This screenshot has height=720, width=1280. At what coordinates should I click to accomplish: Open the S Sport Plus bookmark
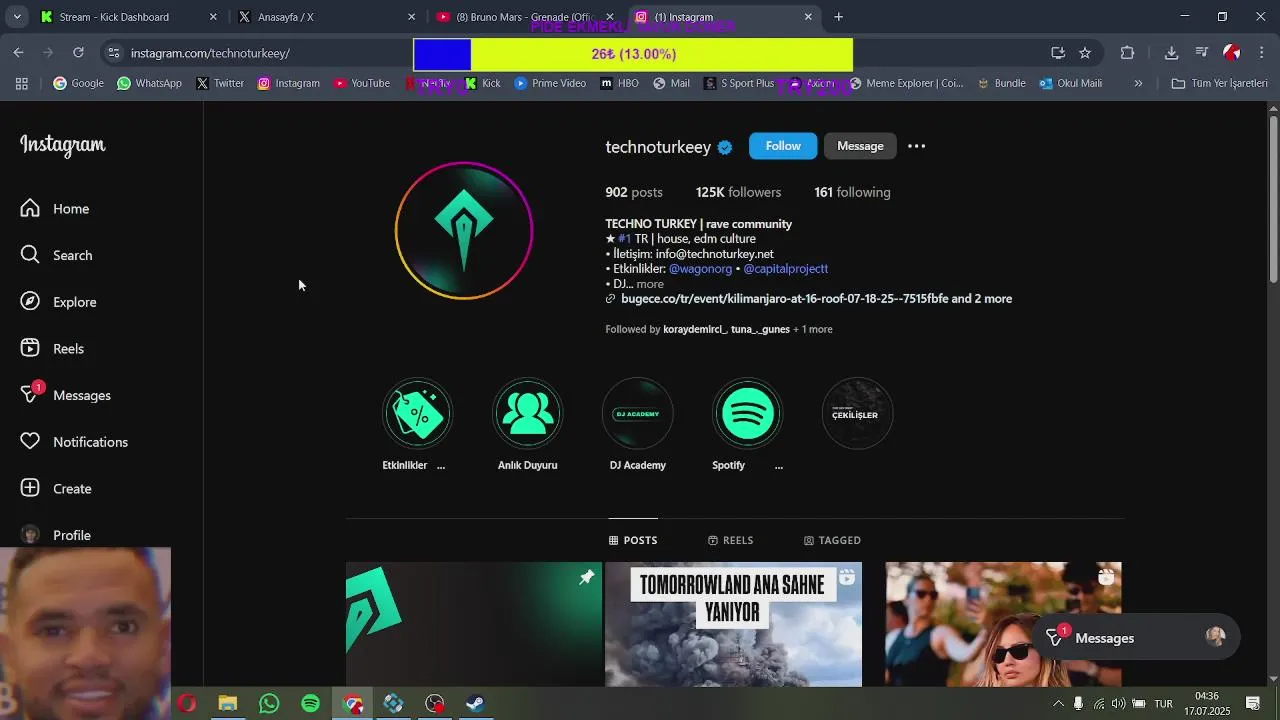[x=739, y=83]
